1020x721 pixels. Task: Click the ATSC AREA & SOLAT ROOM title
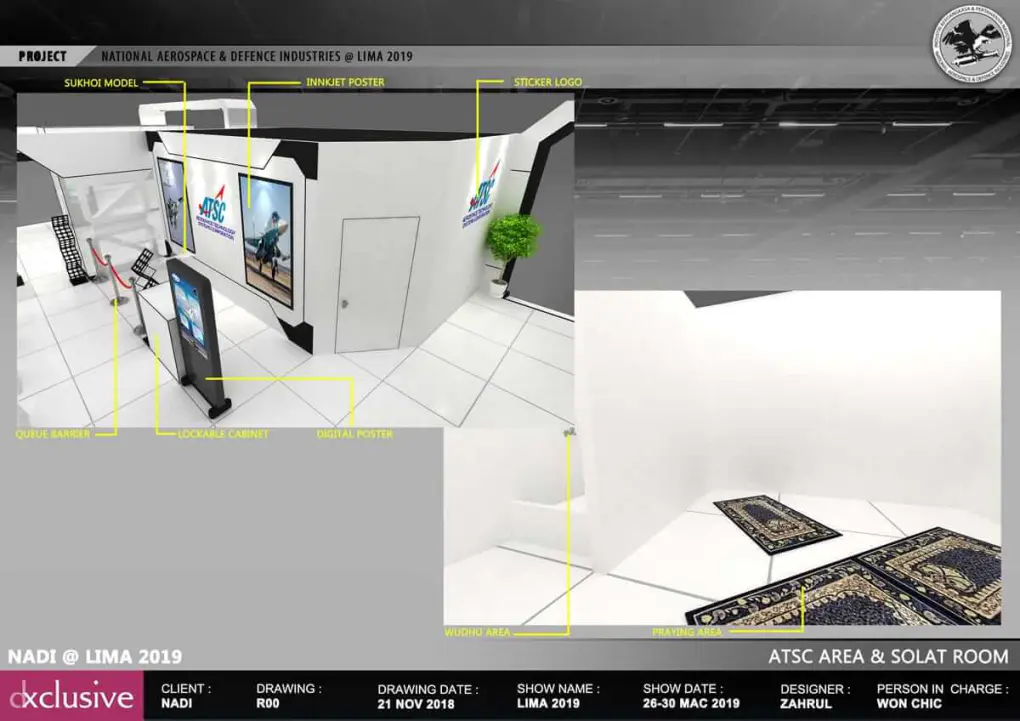tap(888, 657)
